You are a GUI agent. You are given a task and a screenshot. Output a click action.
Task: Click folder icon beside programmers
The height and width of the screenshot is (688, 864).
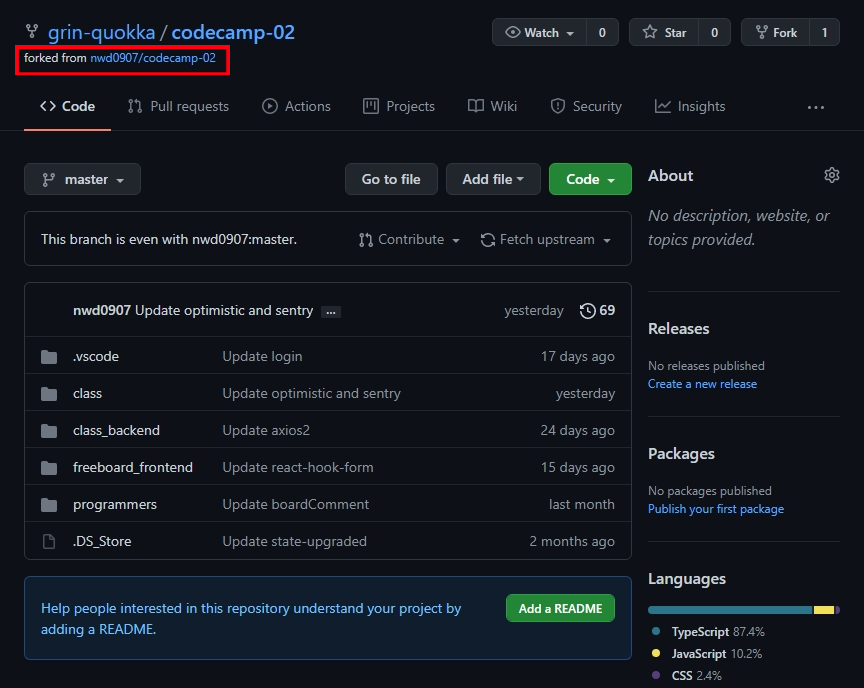point(49,505)
